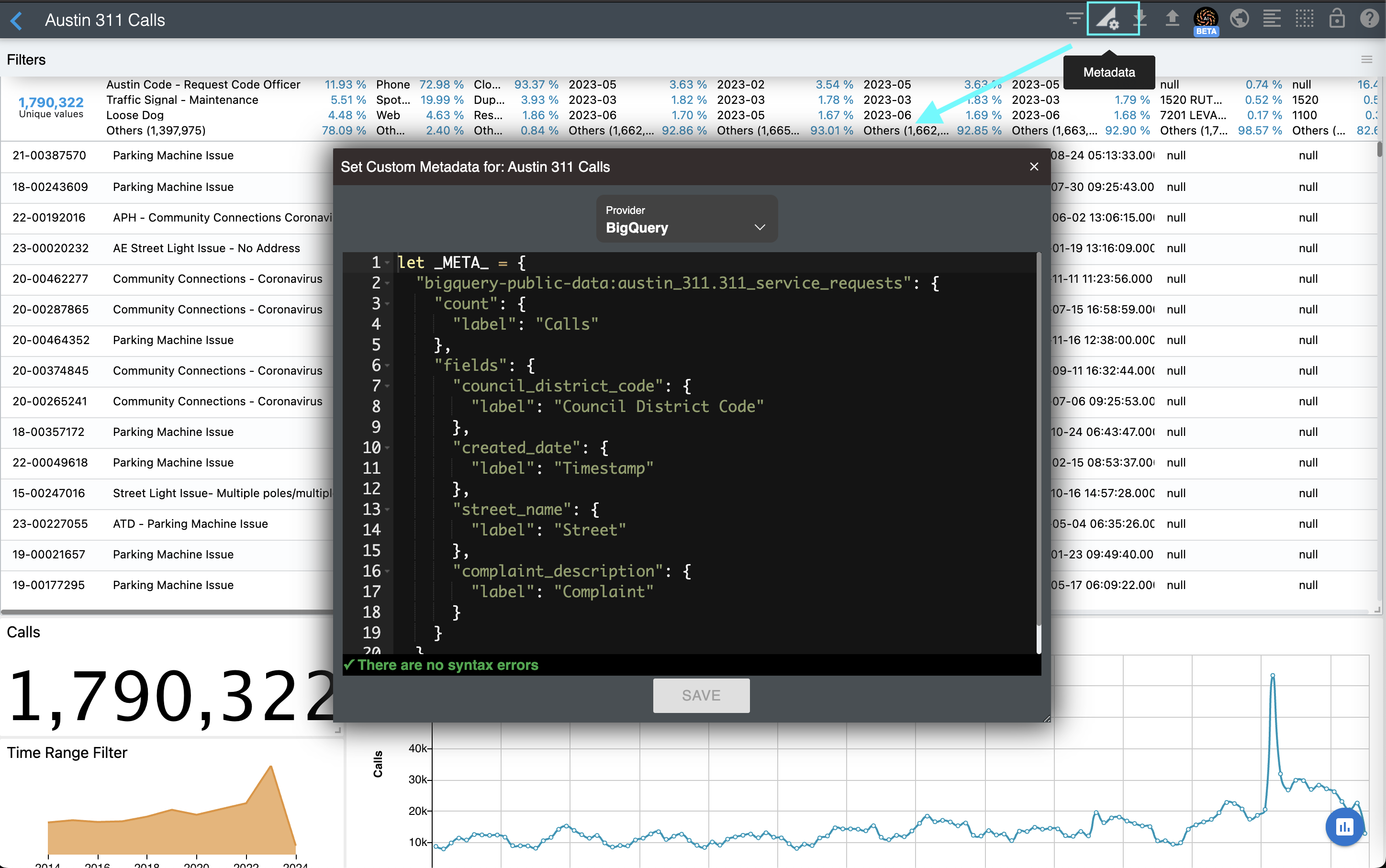The image size is (1386, 868).
Task: Click the back arrow beside Austin 311 Calls
Action: click(17, 21)
